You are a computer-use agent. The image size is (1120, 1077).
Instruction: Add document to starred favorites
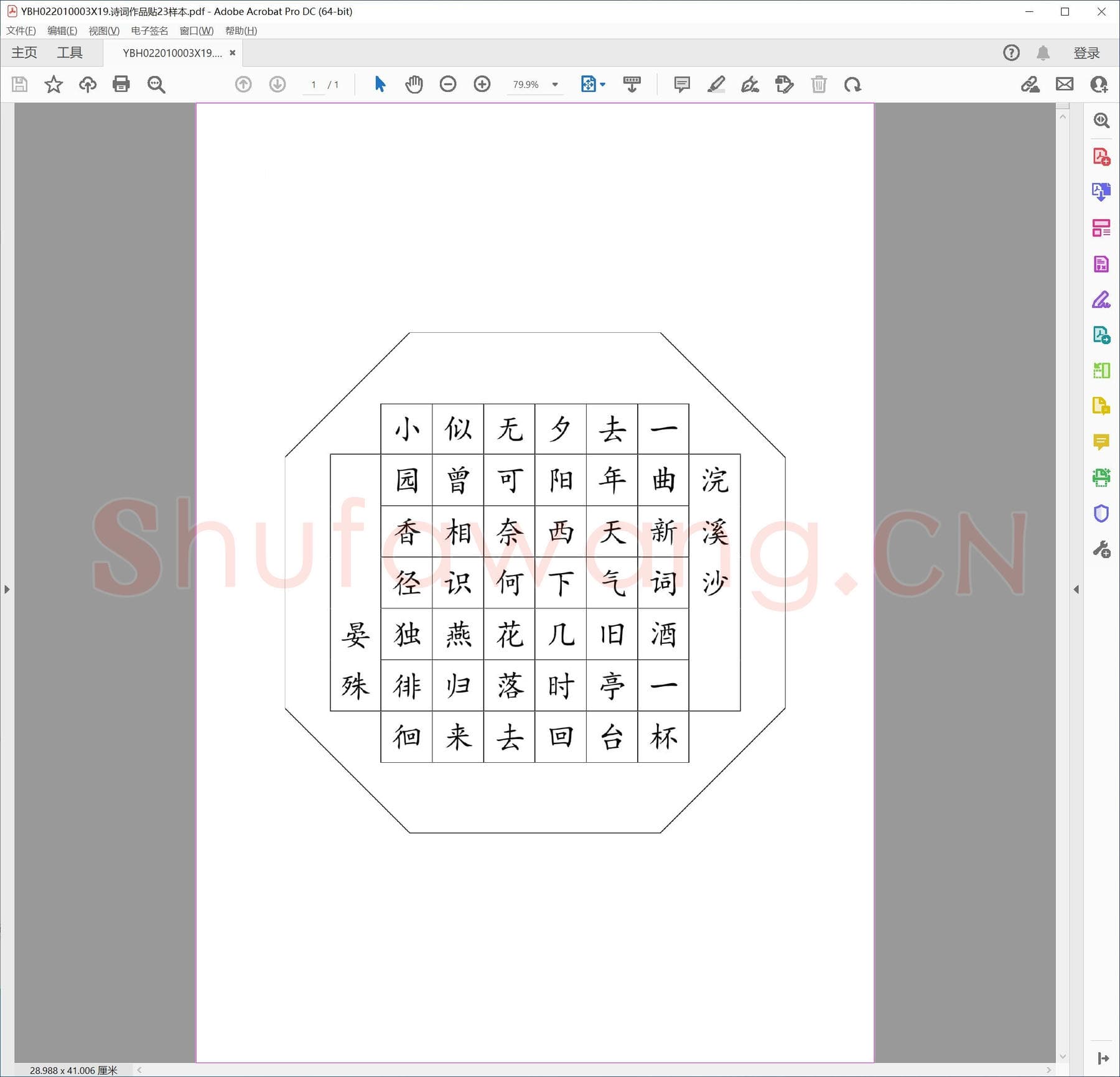[54, 84]
